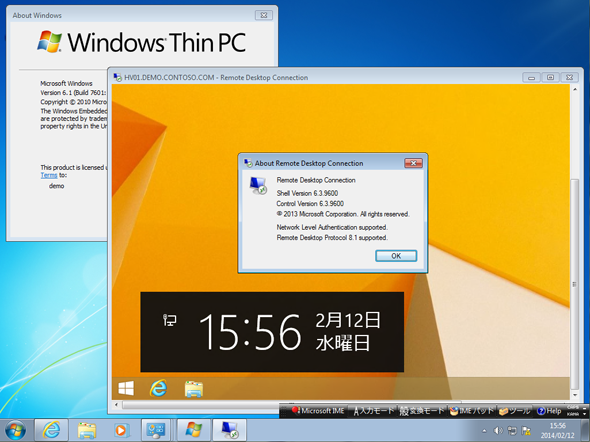The image size is (590, 442).
Task: Close the About Remote Desktop Connection dialog
Action: [x=413, y=163]
